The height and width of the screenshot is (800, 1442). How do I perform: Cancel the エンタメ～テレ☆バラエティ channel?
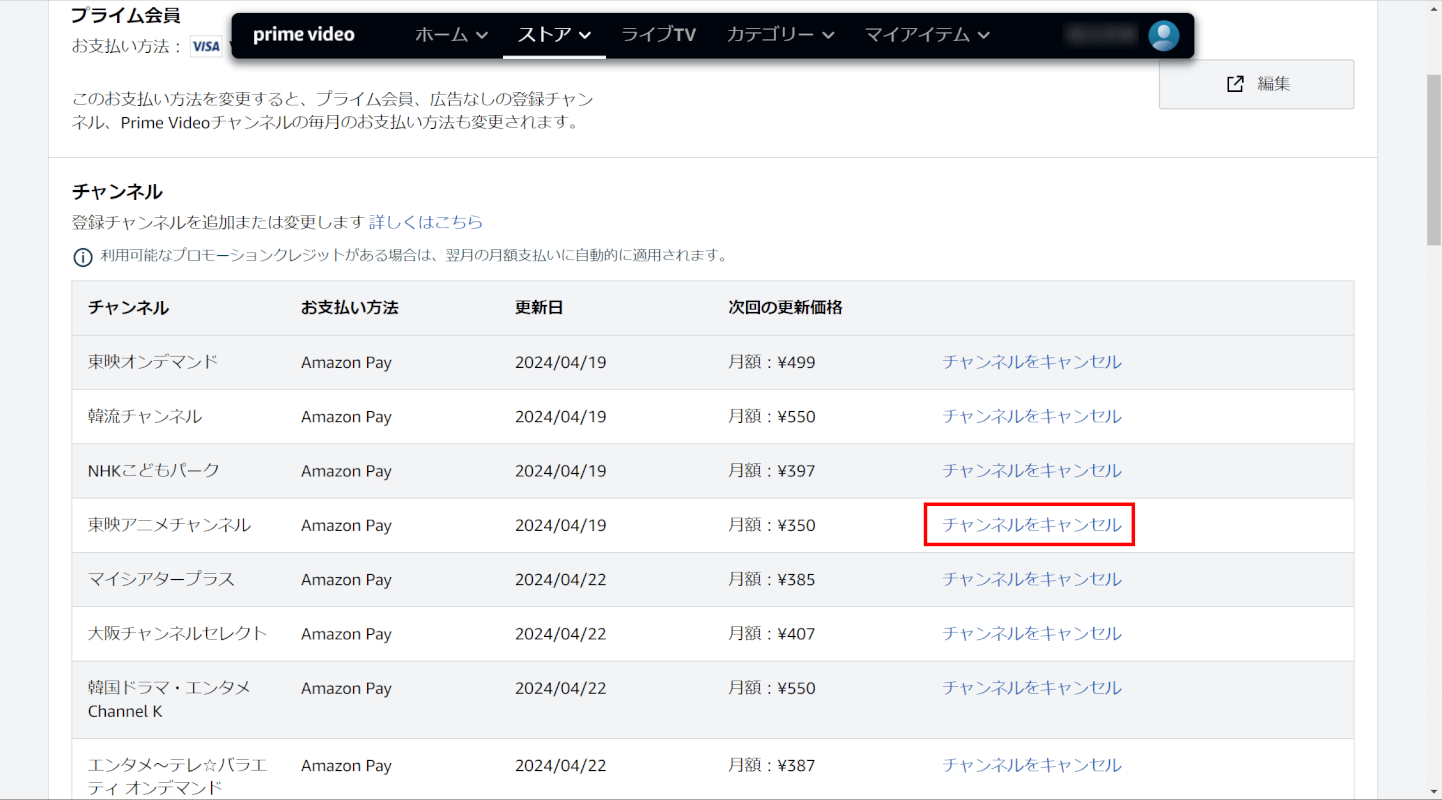pyautogui.click(x=1032, y=765)
